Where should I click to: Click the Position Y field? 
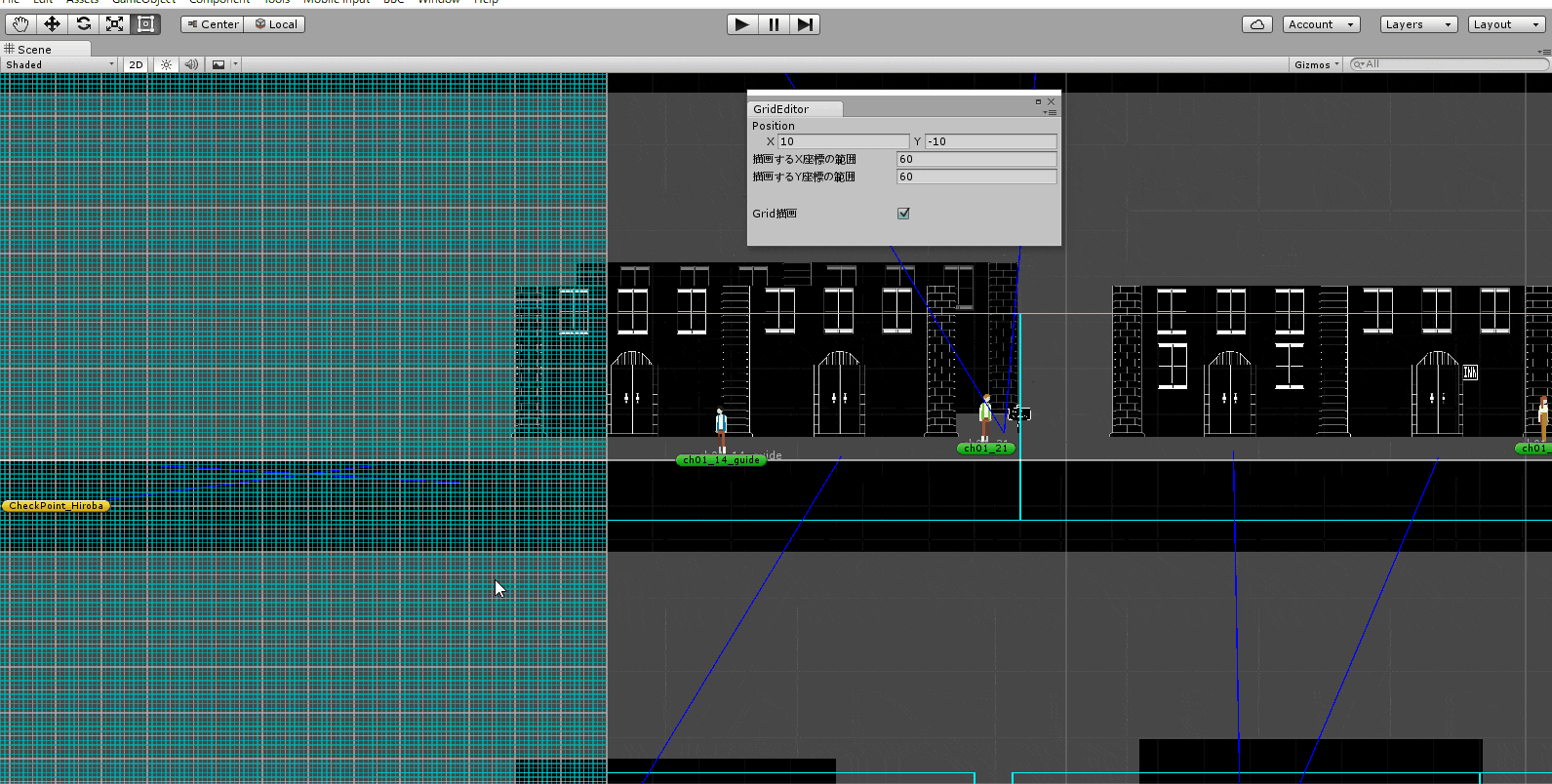(990, 141)
